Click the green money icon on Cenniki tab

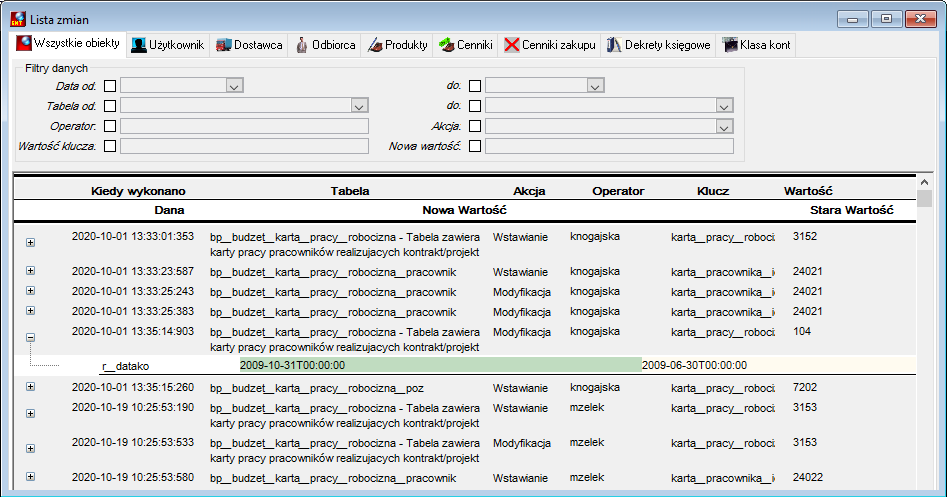tap(447, 45)
